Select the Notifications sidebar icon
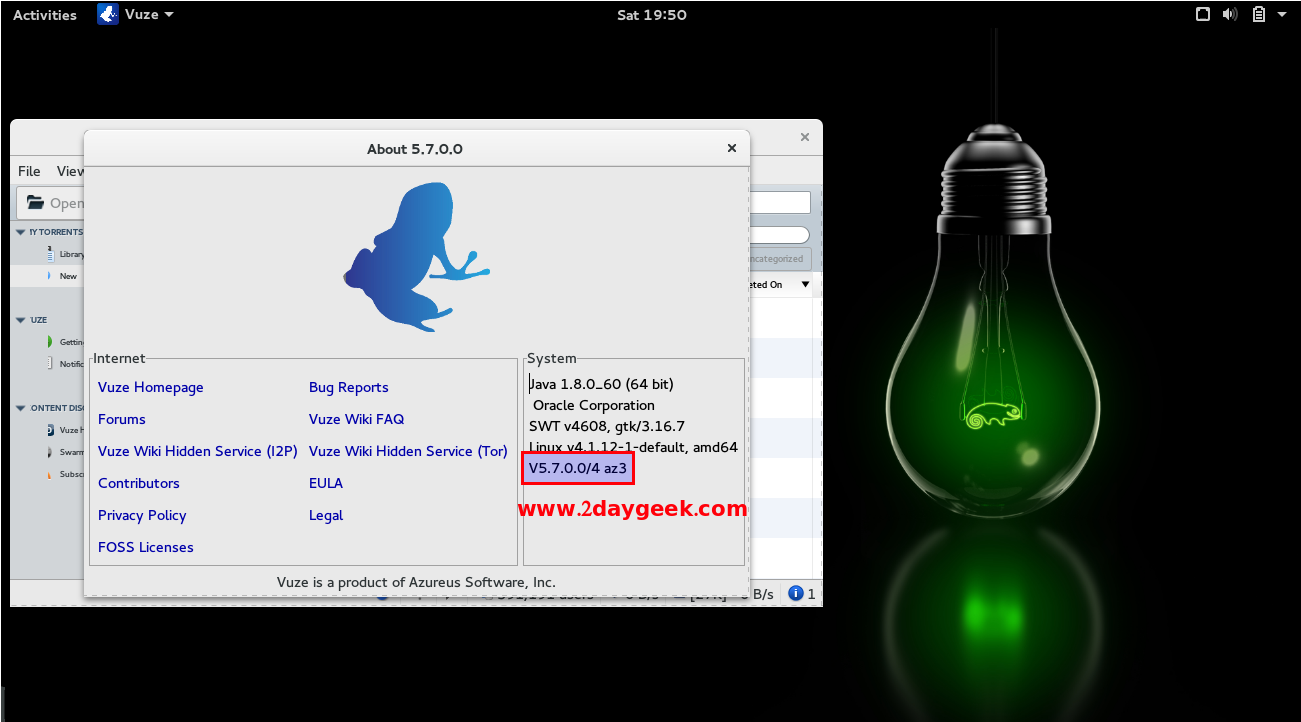The width and height of the screenshot is (1301, 722). point(50,364)
